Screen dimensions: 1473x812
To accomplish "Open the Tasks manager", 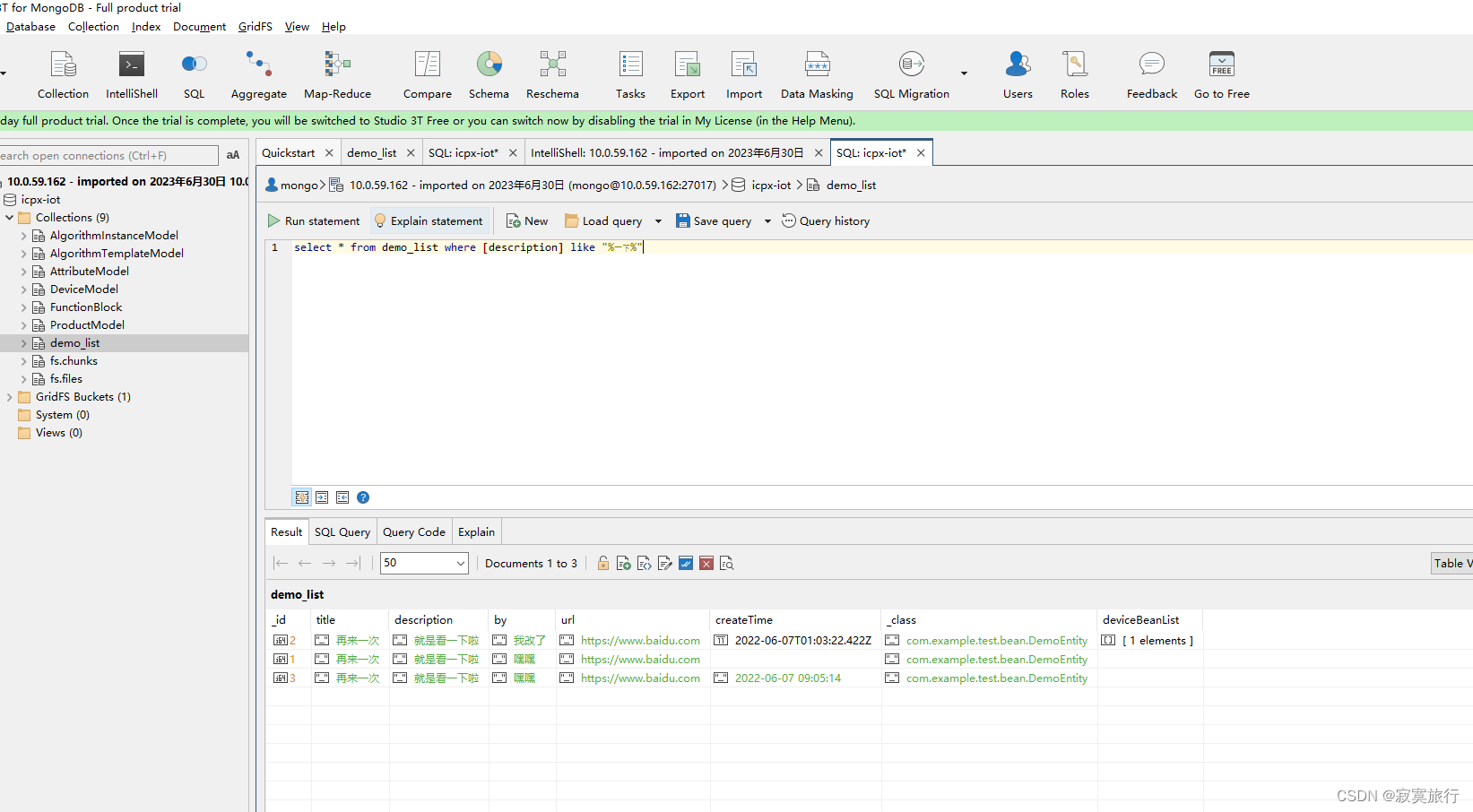I will [630, 75].
